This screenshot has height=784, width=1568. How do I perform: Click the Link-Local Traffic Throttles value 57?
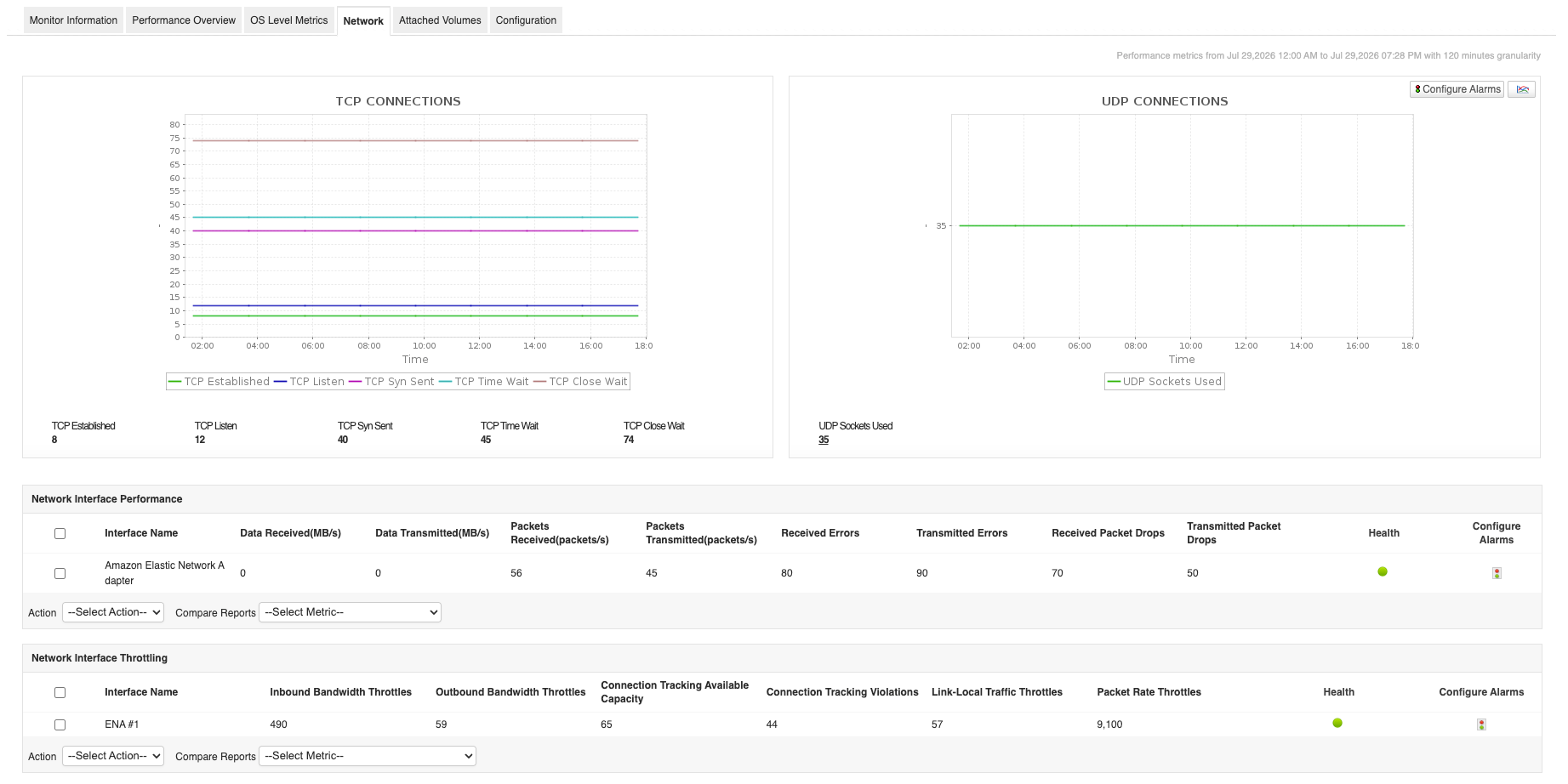(938, 724)
